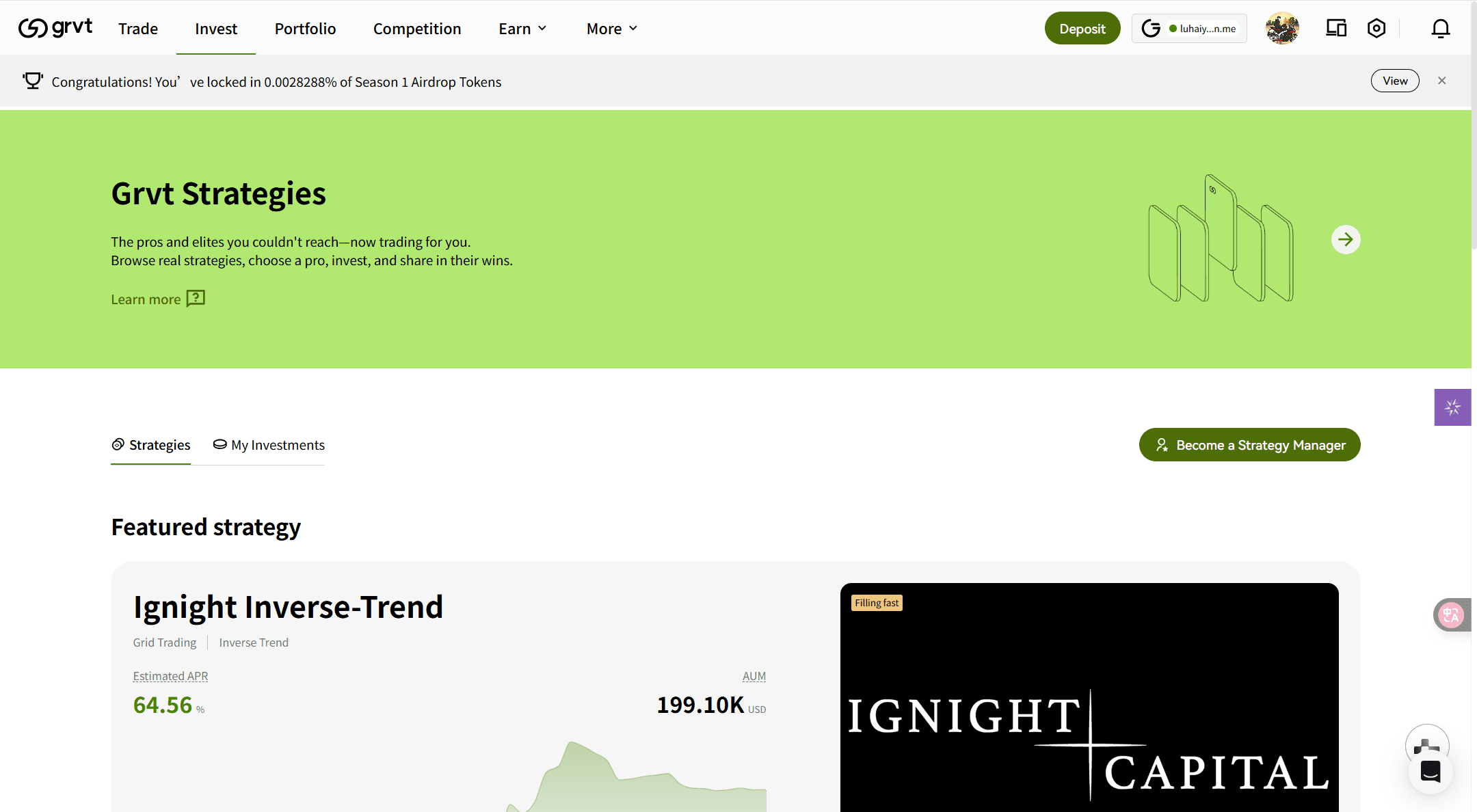Open the notifications bell
The height and width of the screenshot is (812, 1477).
click(x=1440, y=28)
